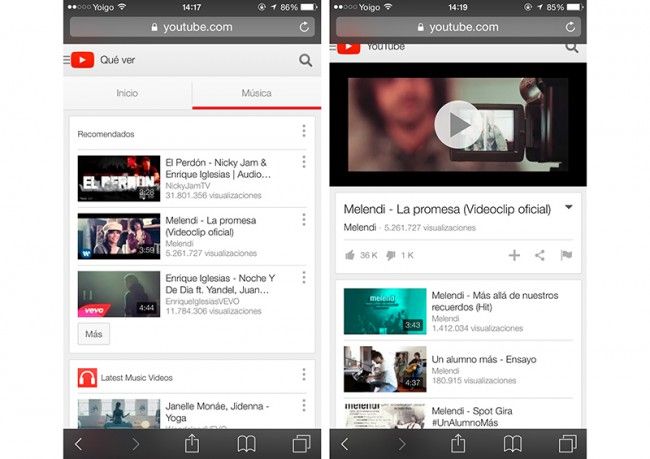The height and width of the screenshot is (459, 650).
Task: Open search in right phone header
Action: click(572, 48)
